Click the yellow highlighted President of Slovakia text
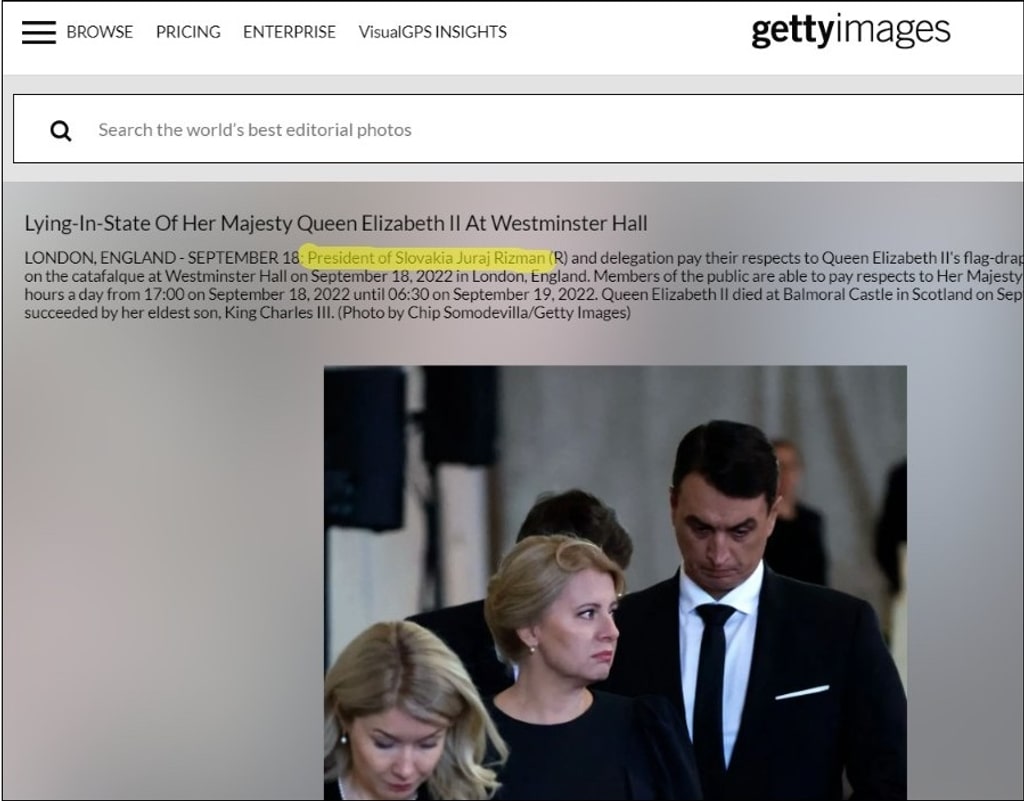Screen dimensions: 1024x801 coord(427,258)
